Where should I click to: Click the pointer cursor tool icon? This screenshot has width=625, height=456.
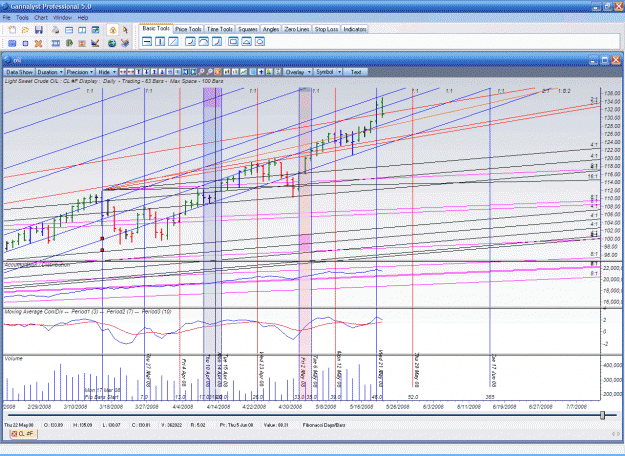pos(125,30)
